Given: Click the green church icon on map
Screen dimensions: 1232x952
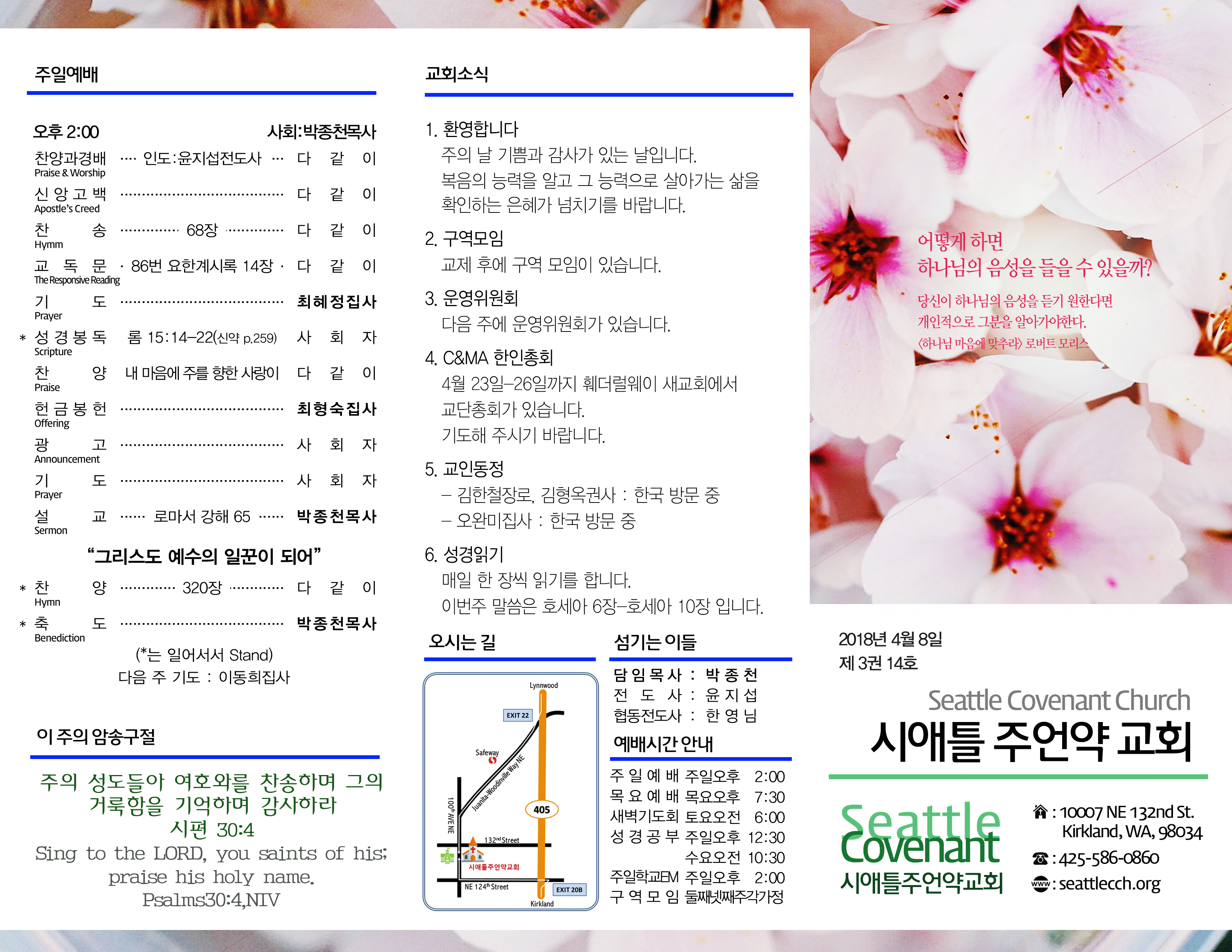Looking at the screenshot, I should [x=447, y=856].
